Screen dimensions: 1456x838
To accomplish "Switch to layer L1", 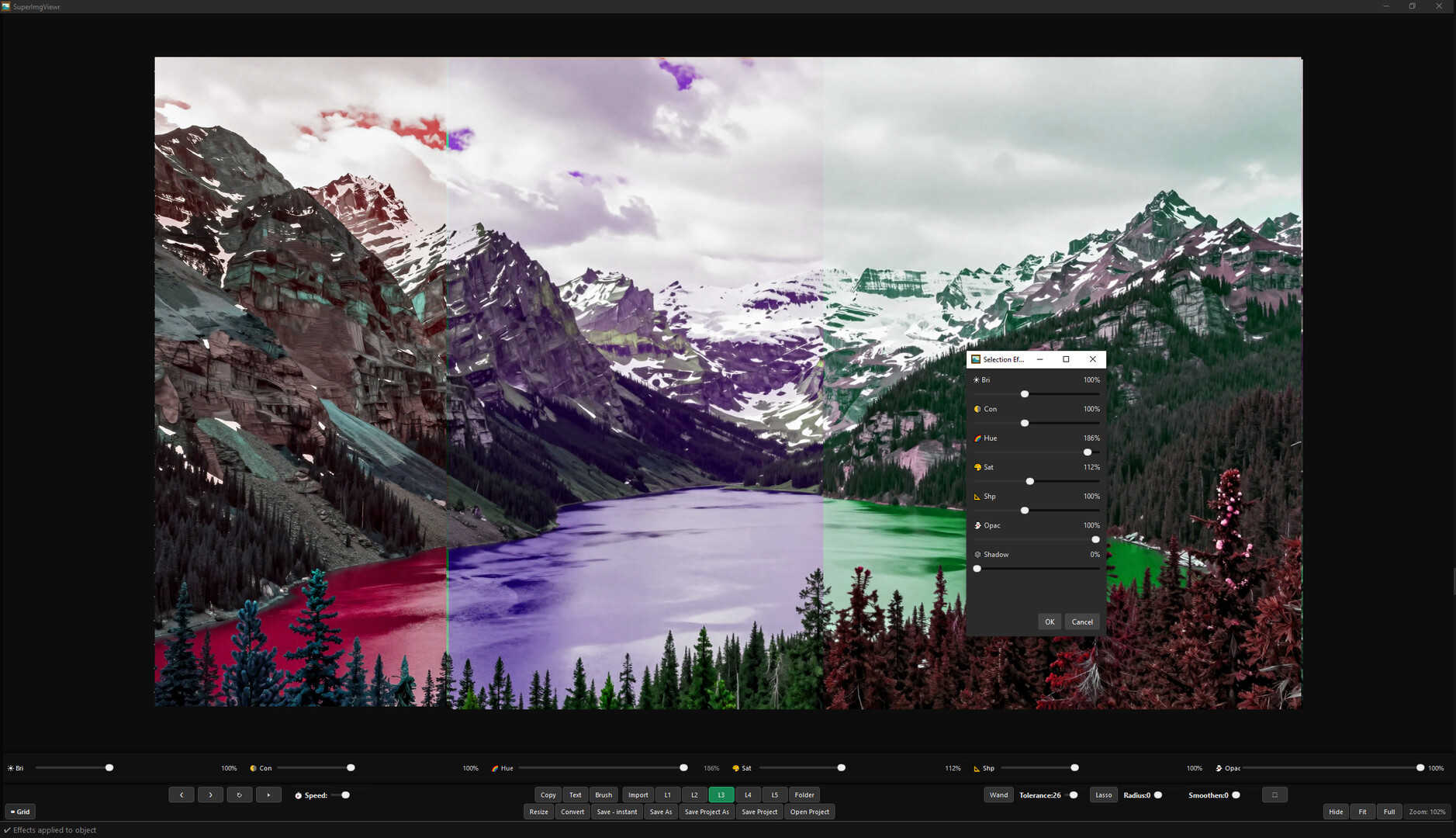I will (667, 795).
